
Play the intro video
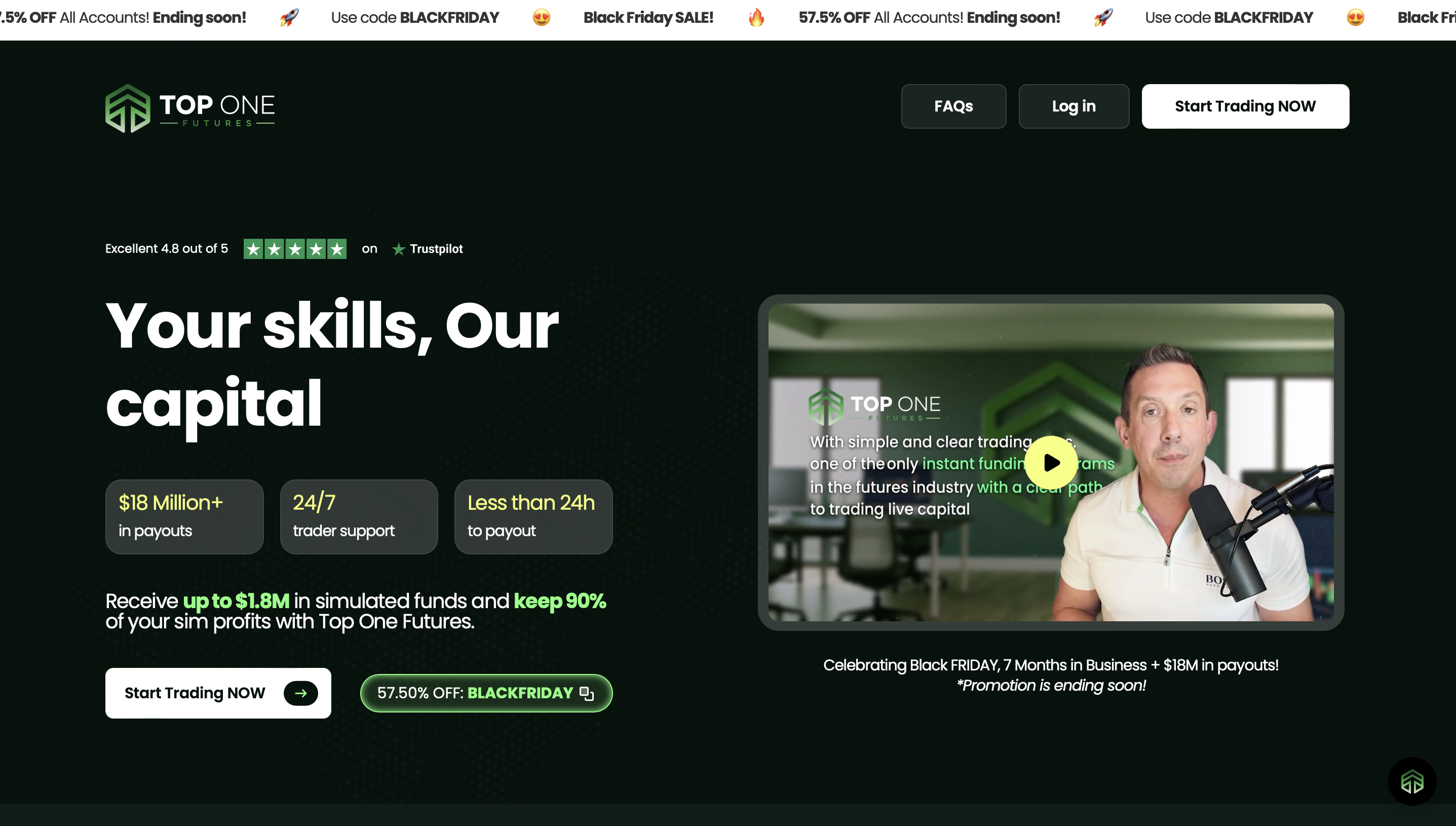pyautogui.click(x=1051, y=462)
